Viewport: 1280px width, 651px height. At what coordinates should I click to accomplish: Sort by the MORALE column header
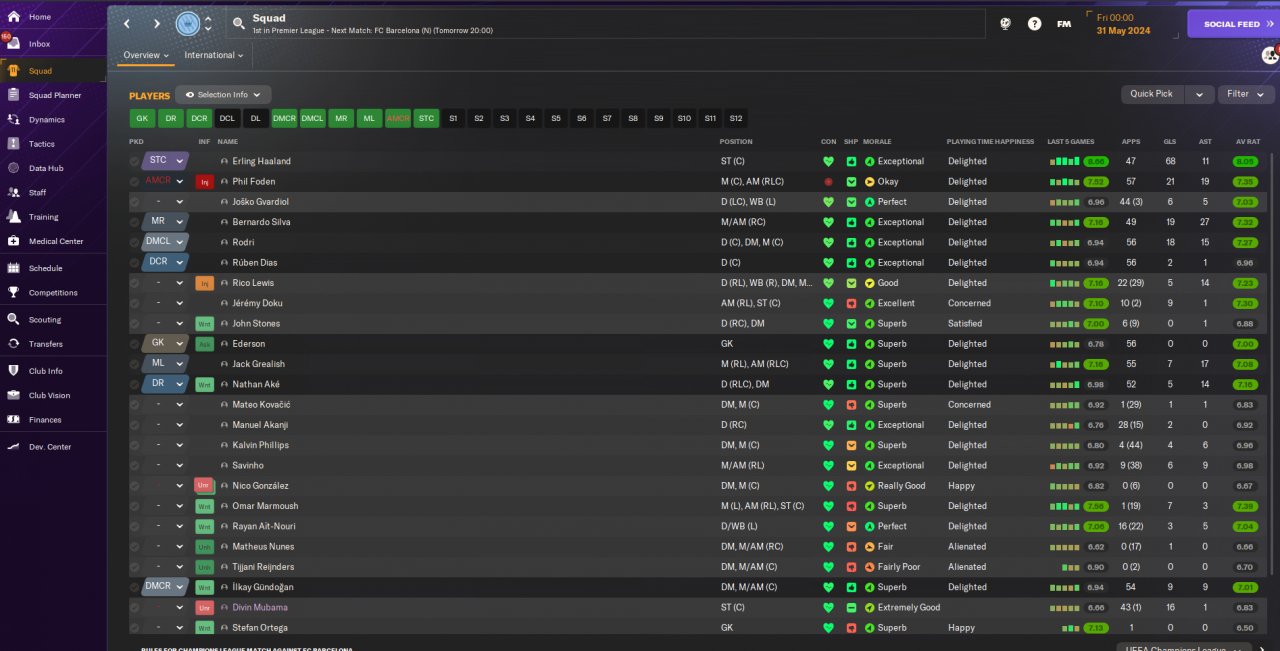877,142
